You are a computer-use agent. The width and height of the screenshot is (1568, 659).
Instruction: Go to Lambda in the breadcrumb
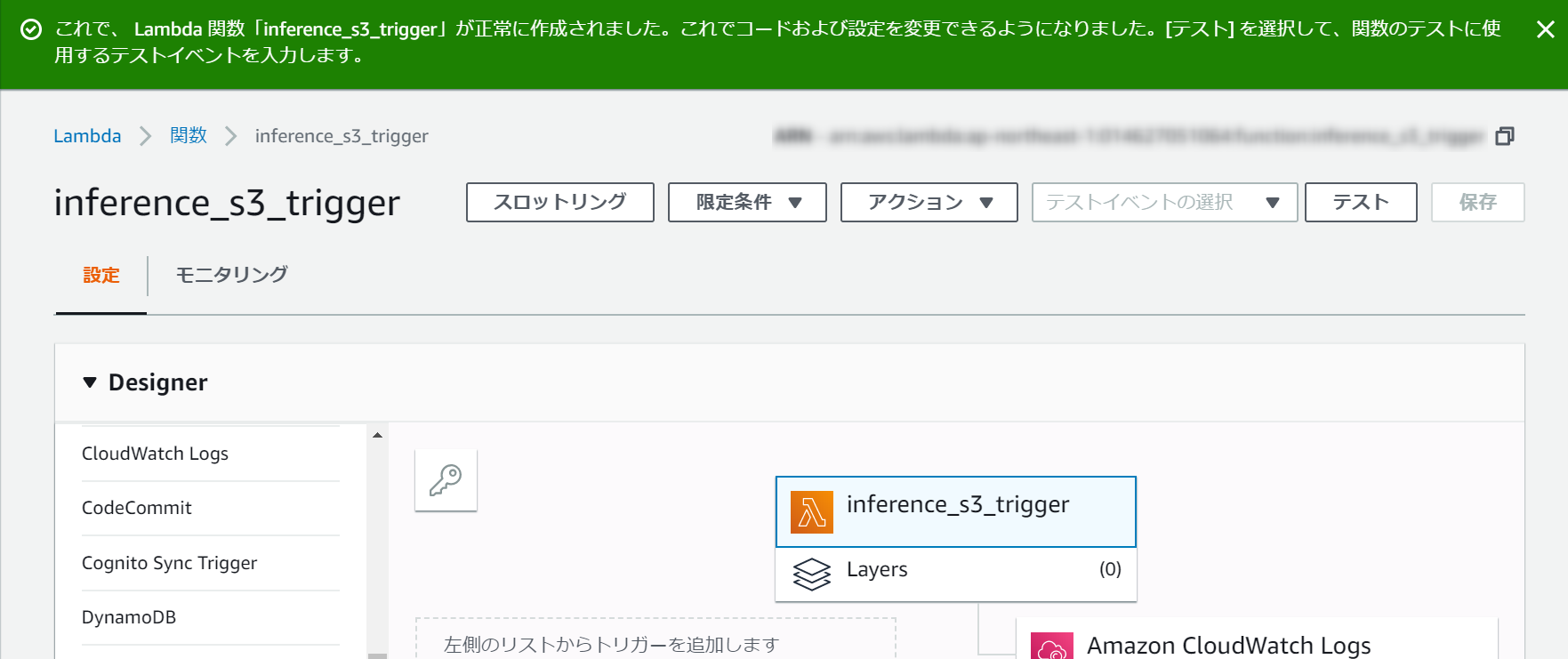click(x=87, y=136)
